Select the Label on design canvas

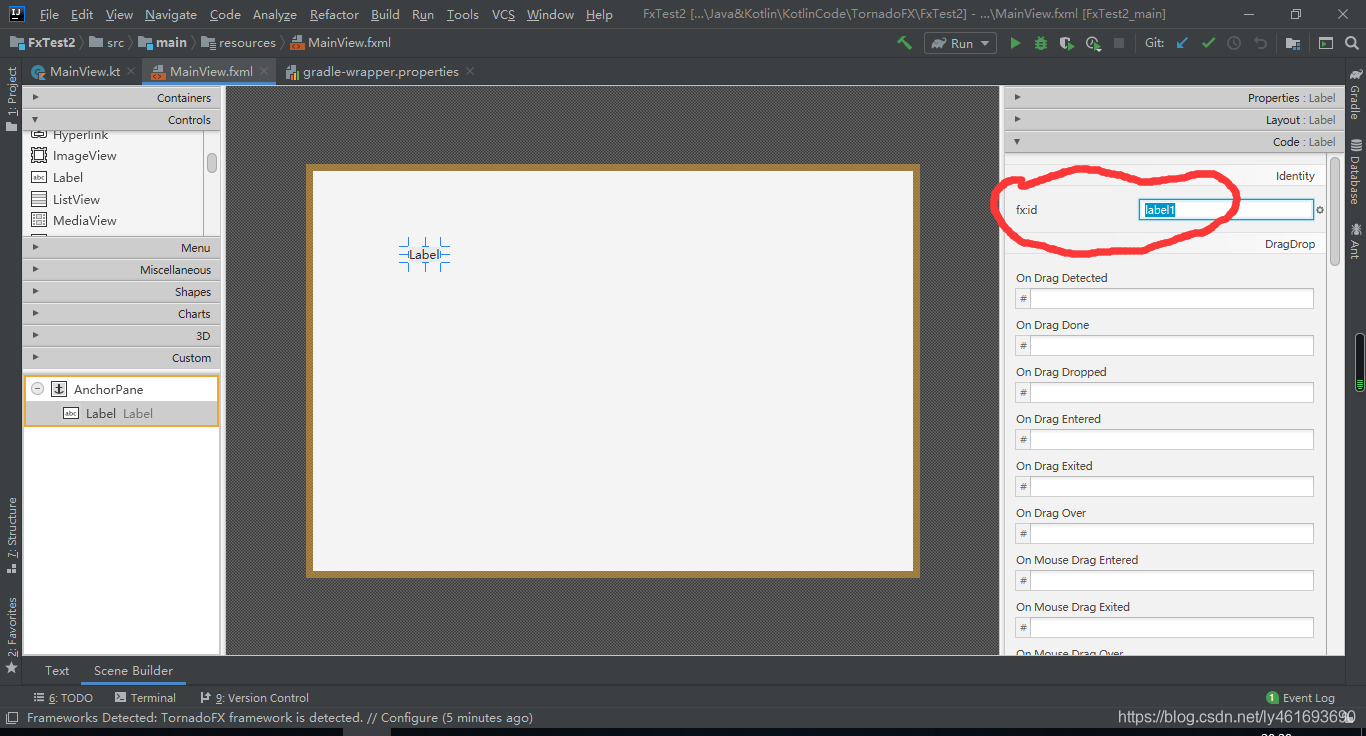click(x=424, y=254)
